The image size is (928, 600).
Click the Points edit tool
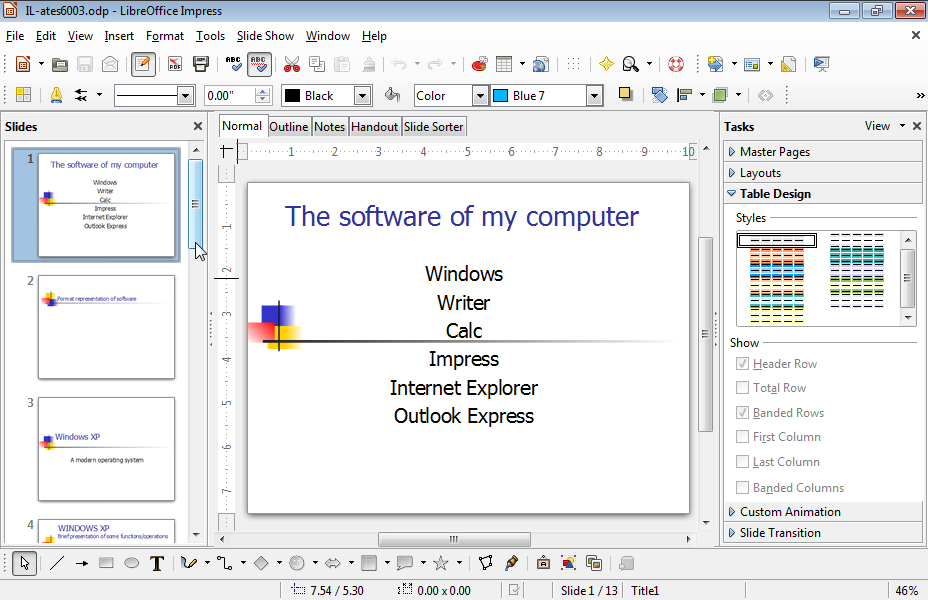486,563
